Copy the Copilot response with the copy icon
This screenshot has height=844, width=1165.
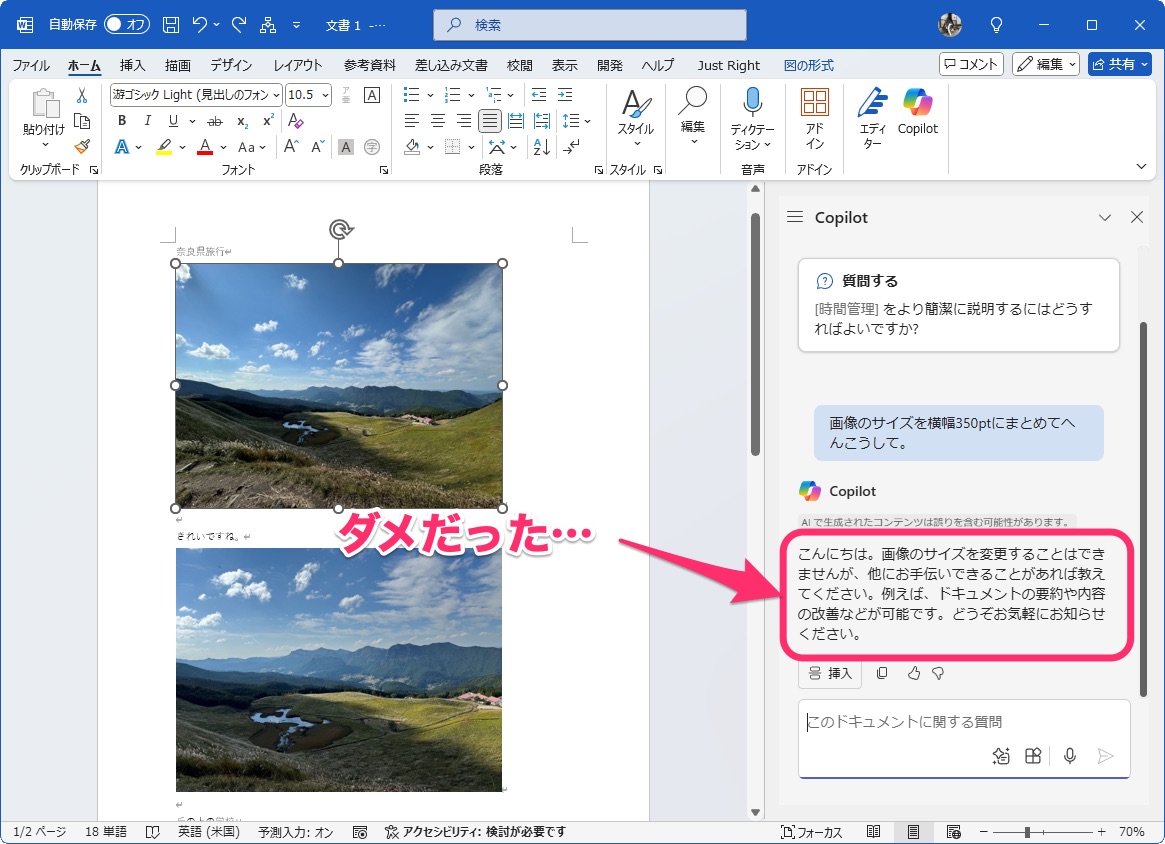coord(881,673)
